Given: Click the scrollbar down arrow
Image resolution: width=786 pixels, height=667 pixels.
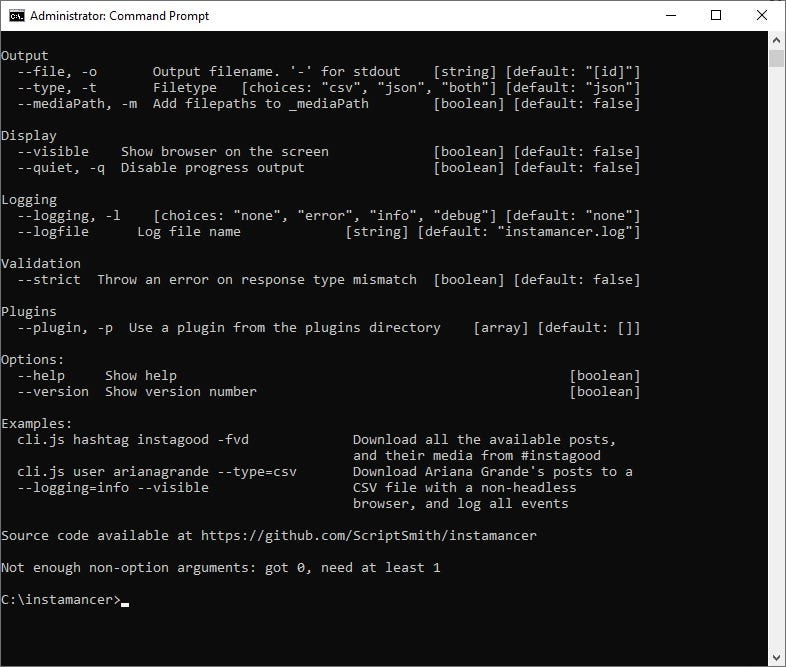Looking at the screenshot, I should click(776, 657).
